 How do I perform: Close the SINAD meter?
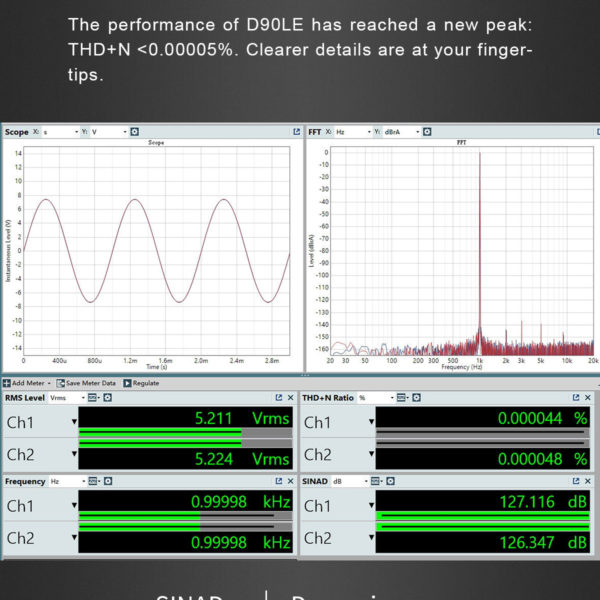coord(588,481)
